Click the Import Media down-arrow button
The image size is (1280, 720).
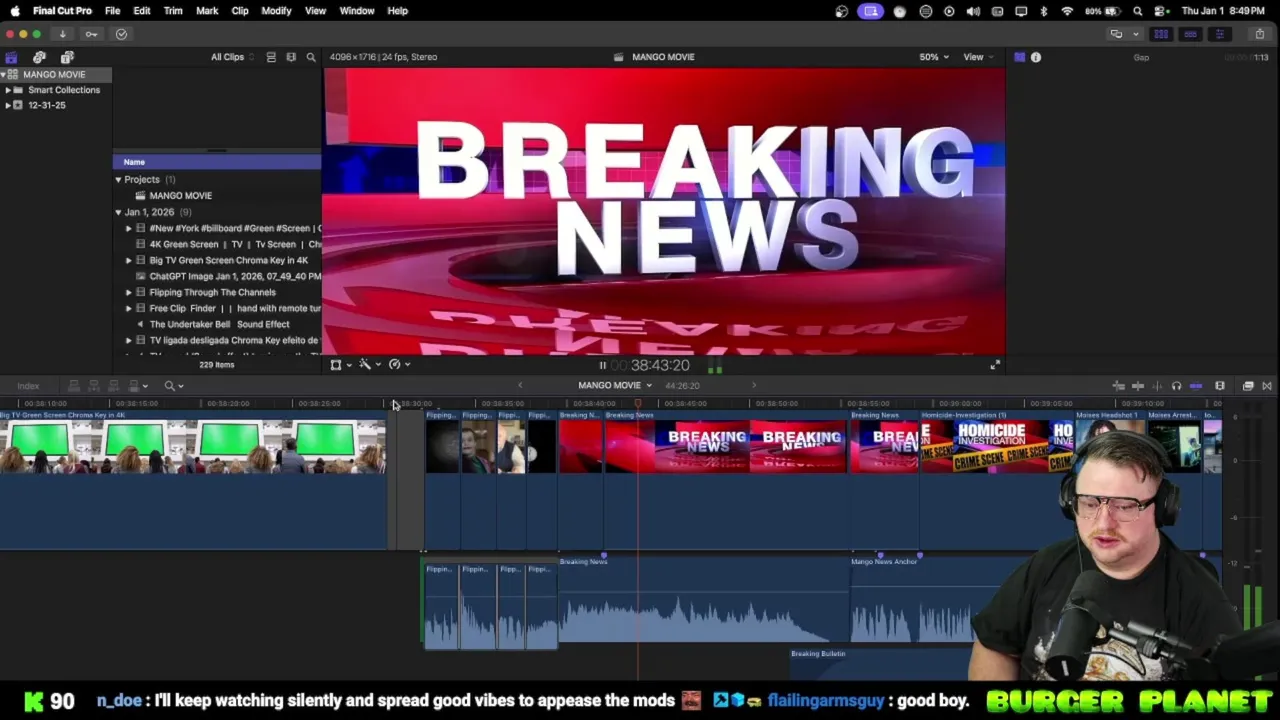pos(62,34)
